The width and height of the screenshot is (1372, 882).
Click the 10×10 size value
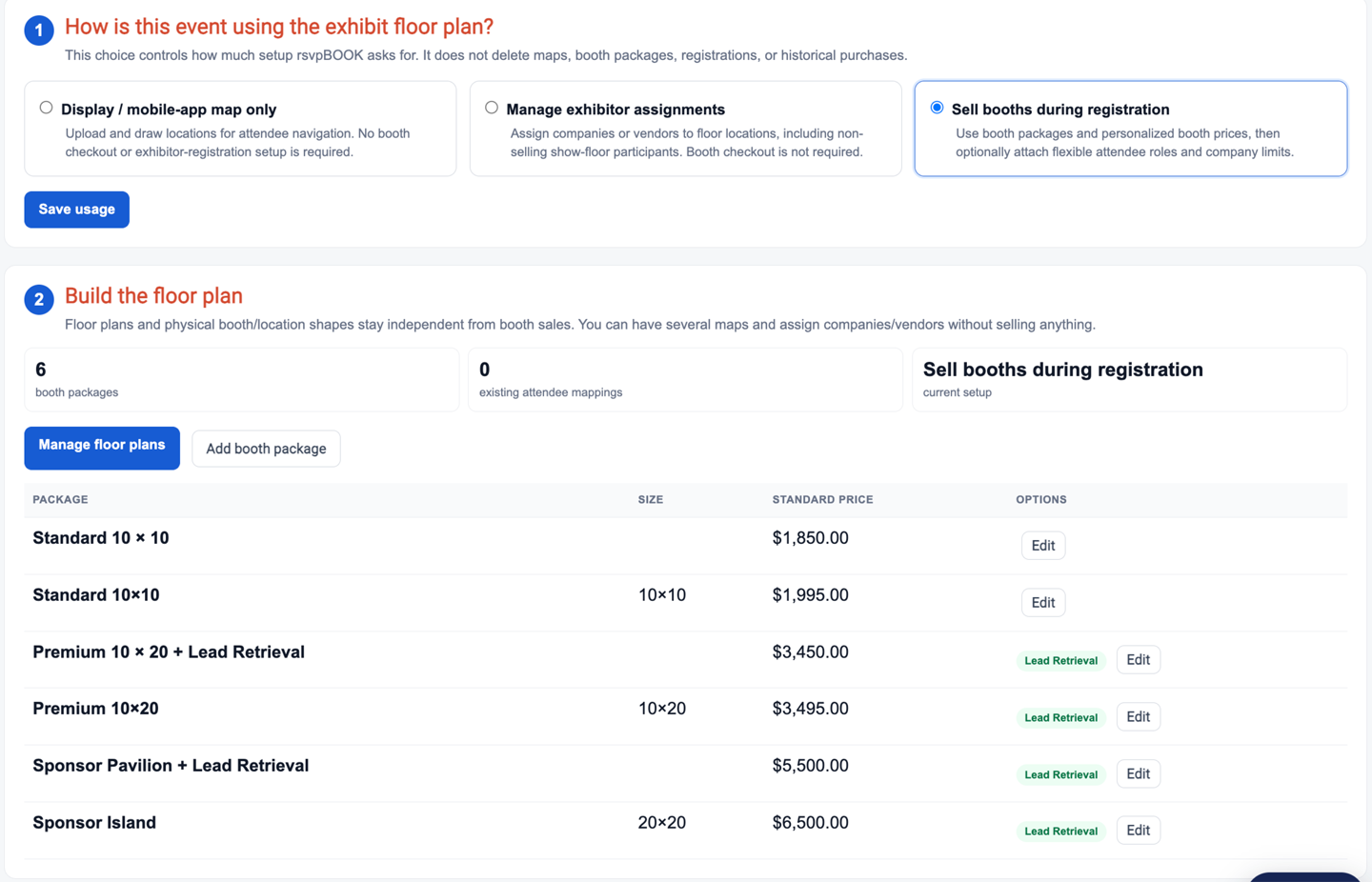662,595
